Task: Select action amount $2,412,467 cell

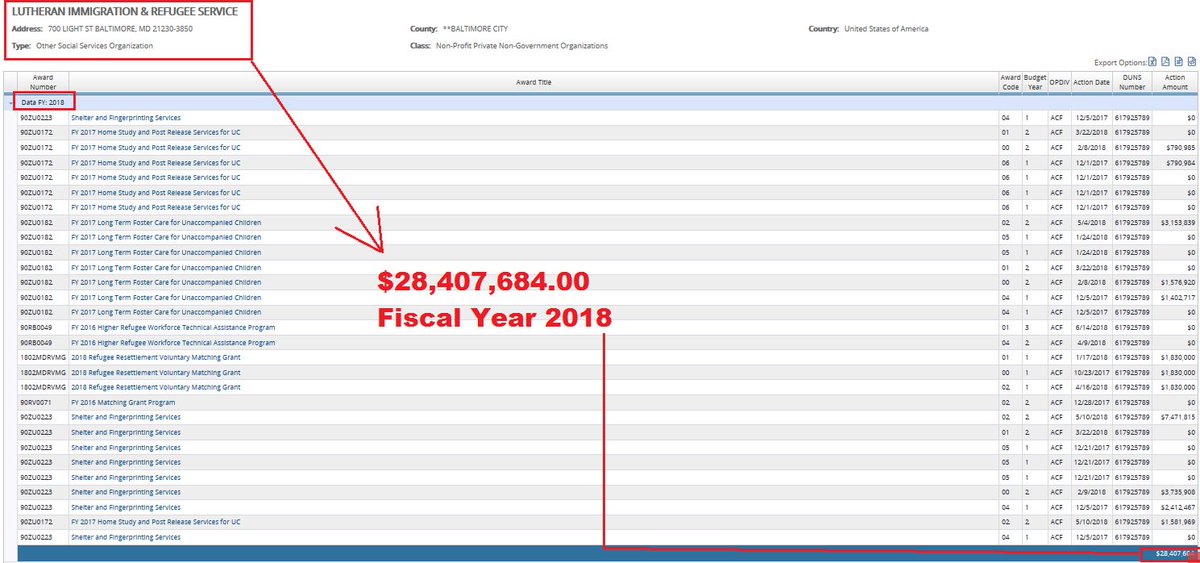Action: [x=1175, y=508]
